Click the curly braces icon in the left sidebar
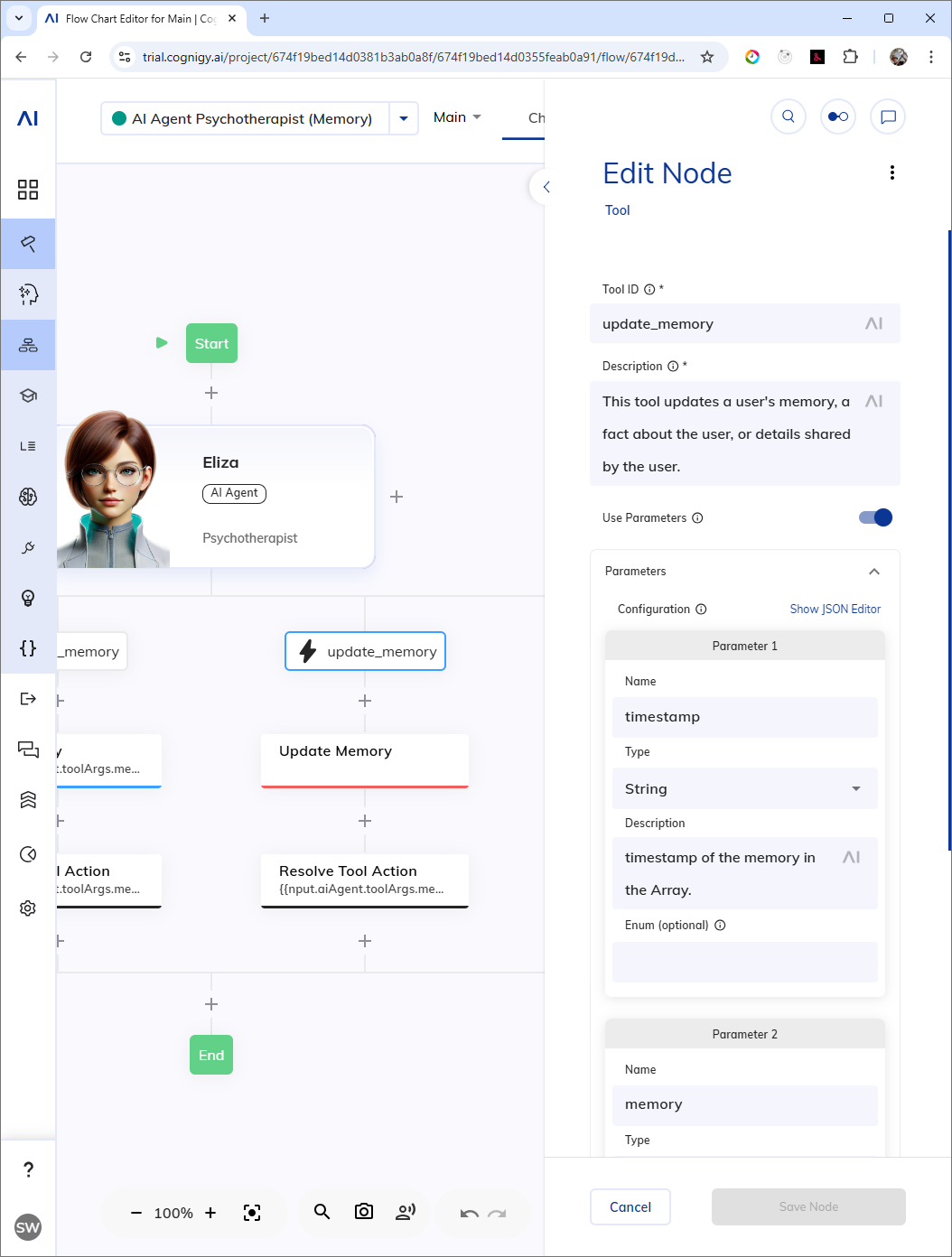 click(x=28, y=648)
